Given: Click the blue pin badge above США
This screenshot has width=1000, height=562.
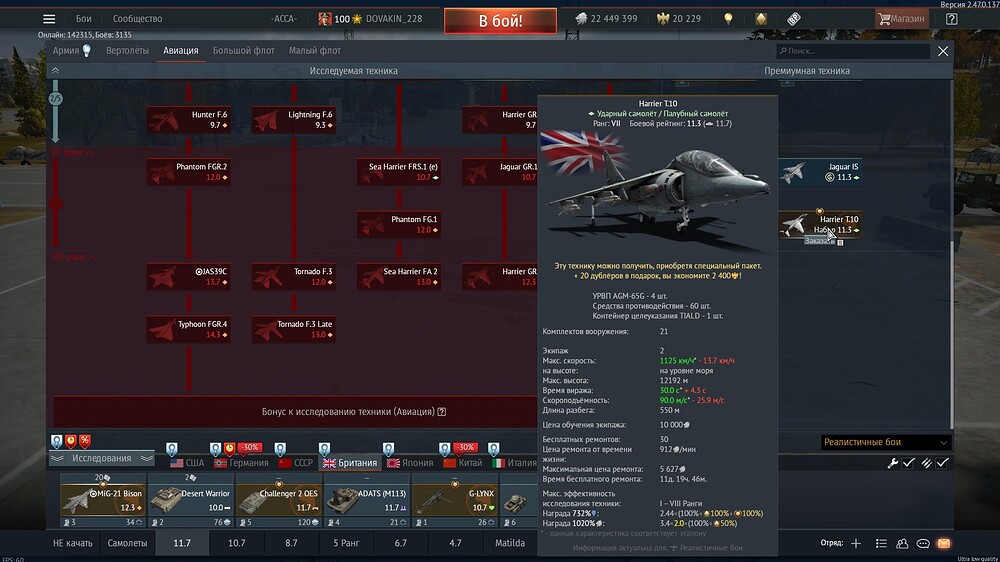Looking at the screenshot, I should (172, 449).
